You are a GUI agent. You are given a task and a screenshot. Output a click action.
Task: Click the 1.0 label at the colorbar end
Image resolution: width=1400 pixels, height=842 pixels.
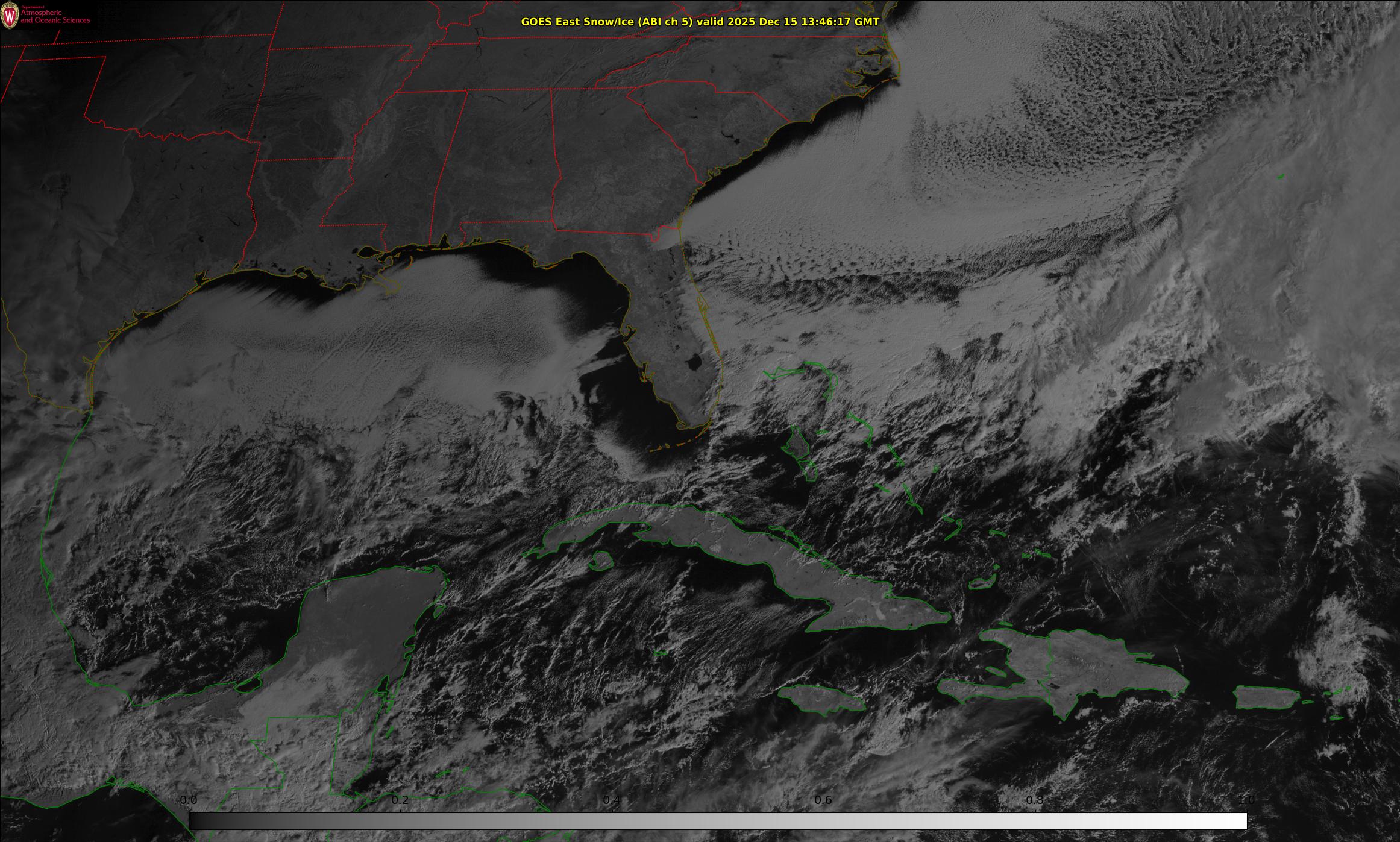pyautogui.click(x=1246, y=800)
